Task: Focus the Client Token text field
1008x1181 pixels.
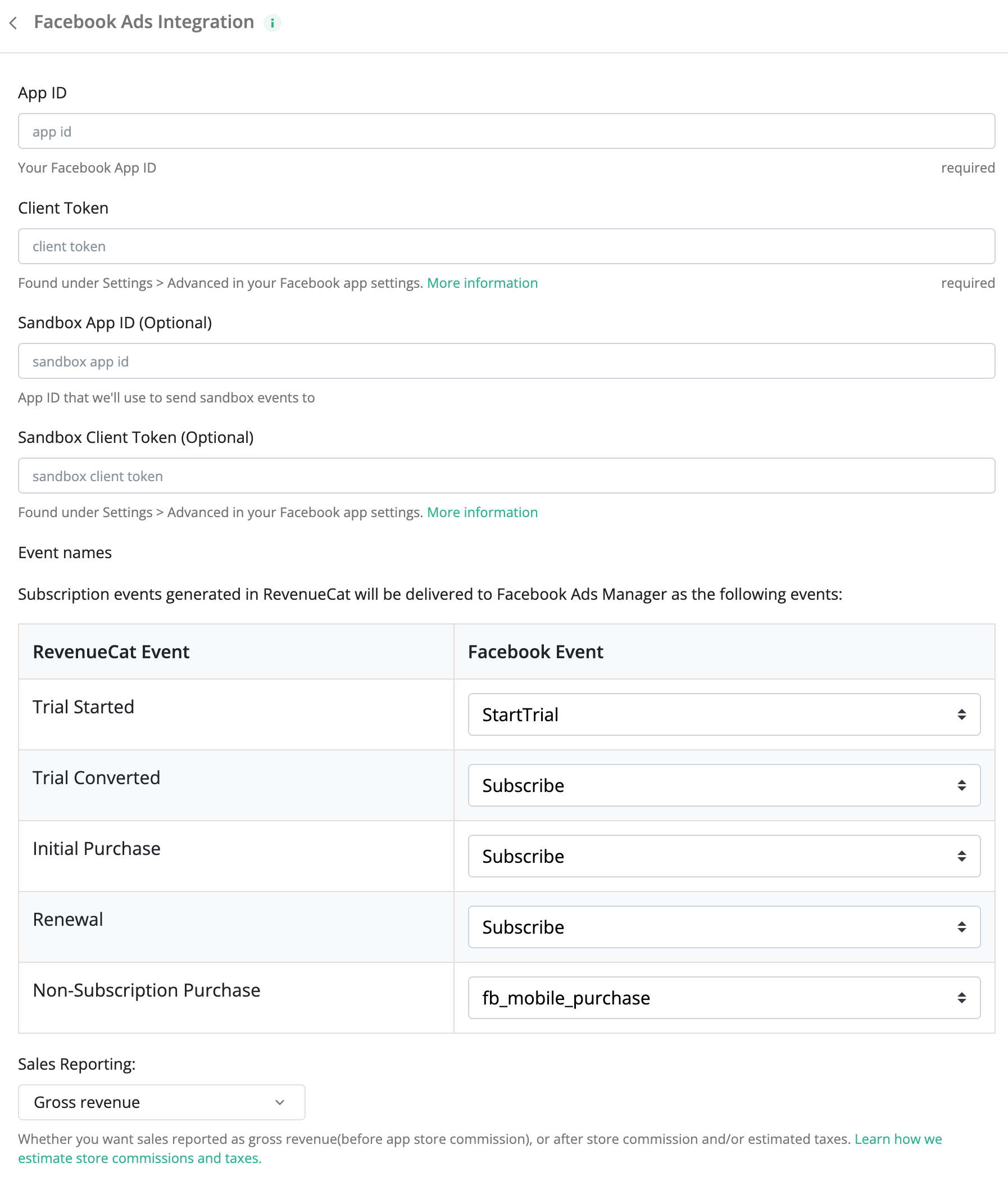Action: point(506,246)
